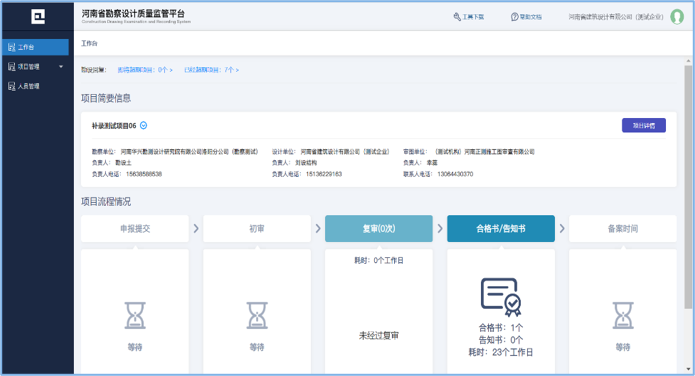695x376 pixels.
Task: Click the purple project details button
Action: click(x=644, y=125)
